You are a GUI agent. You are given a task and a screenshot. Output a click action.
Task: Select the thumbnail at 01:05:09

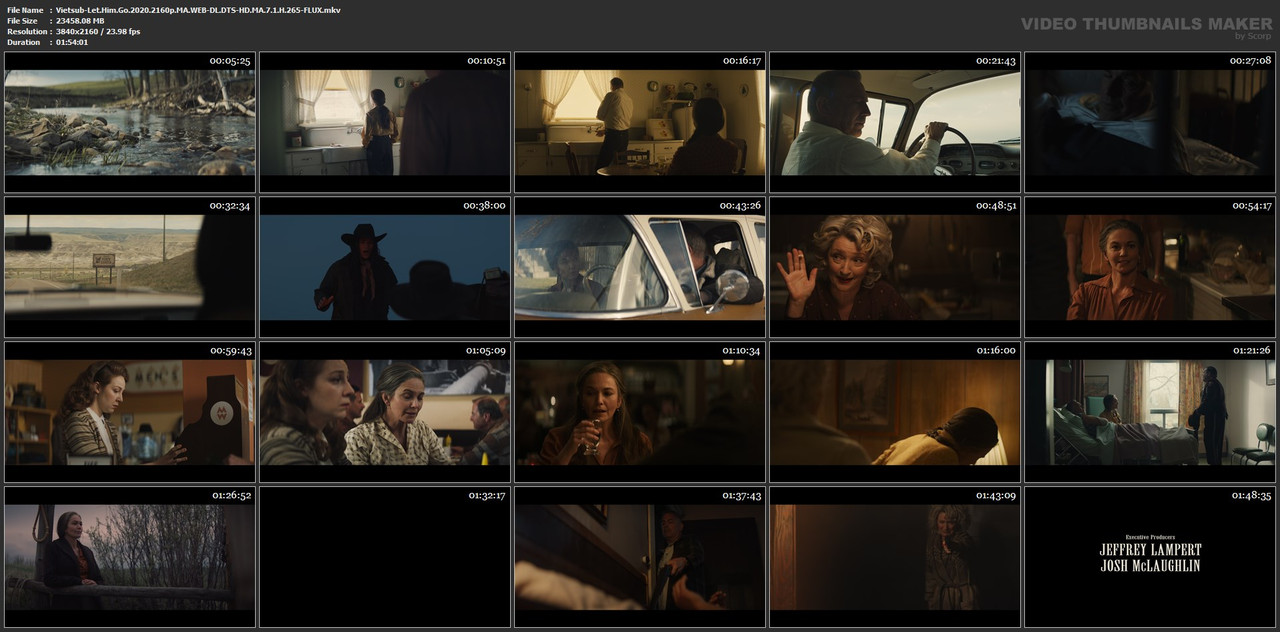tap(385, 412)
